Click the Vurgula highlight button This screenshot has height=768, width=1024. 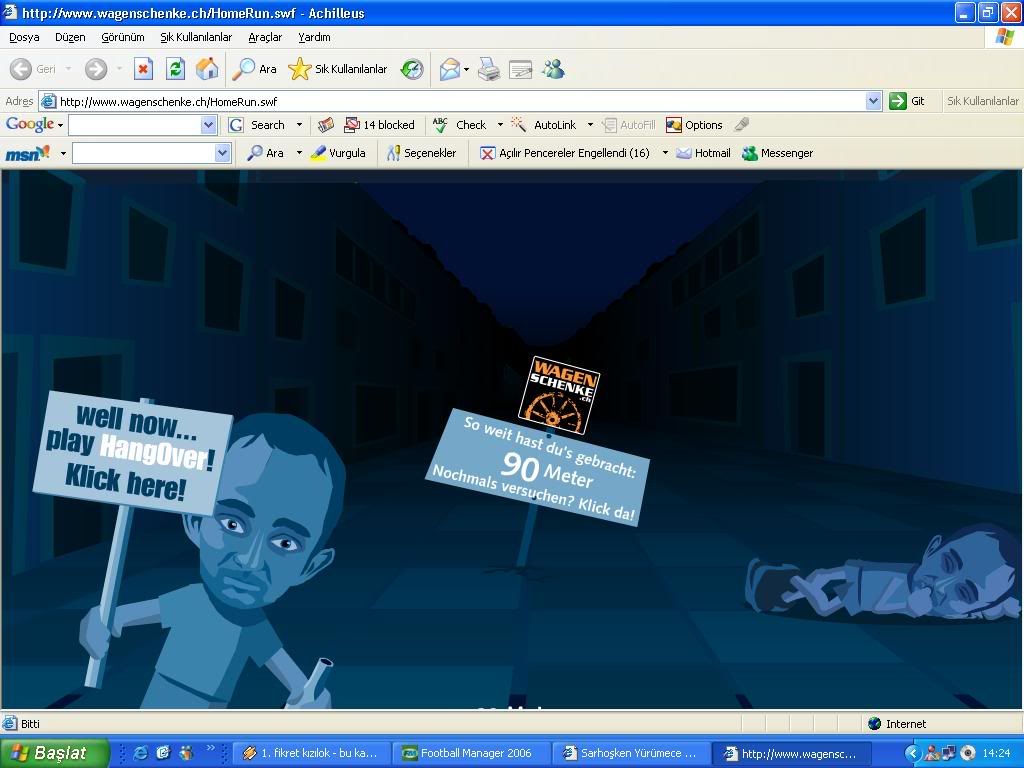[x=338, y=153]
